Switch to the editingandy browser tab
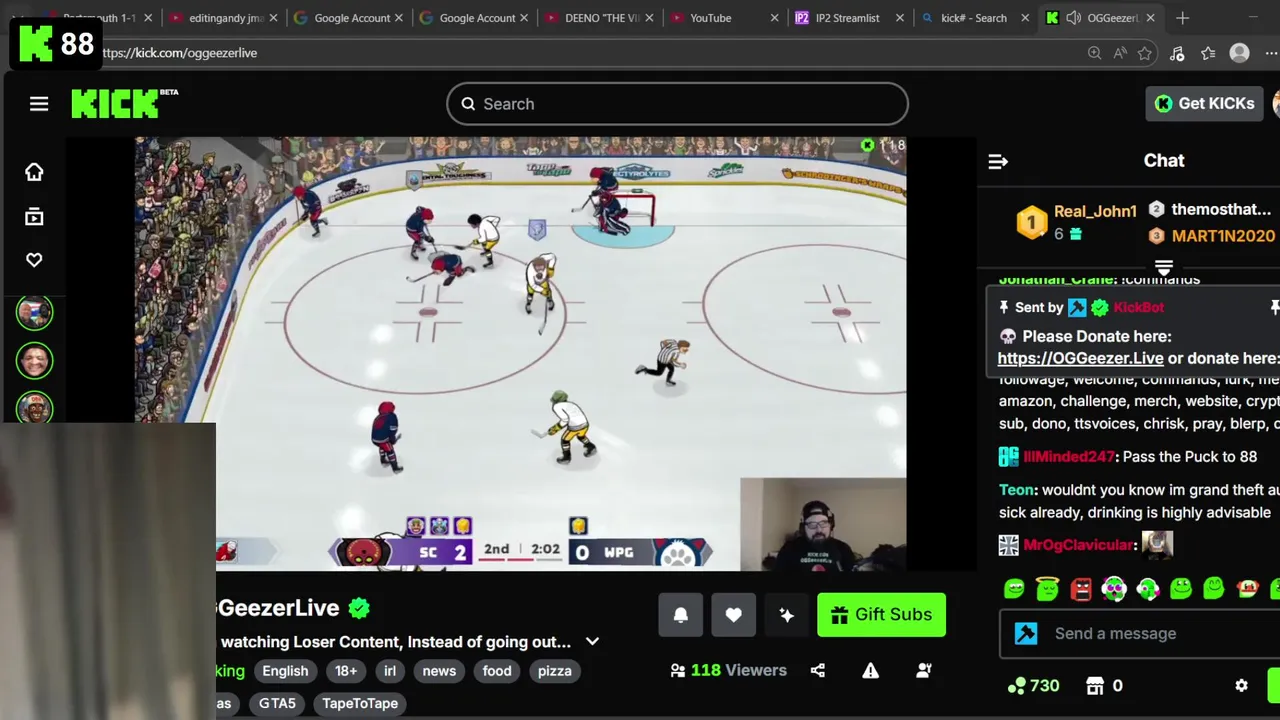1280x720 pixels. coord(225,18)
